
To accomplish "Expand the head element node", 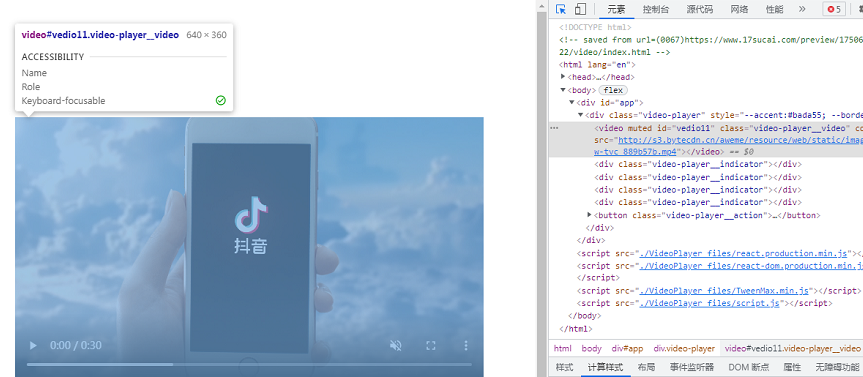I will [563, 77].
